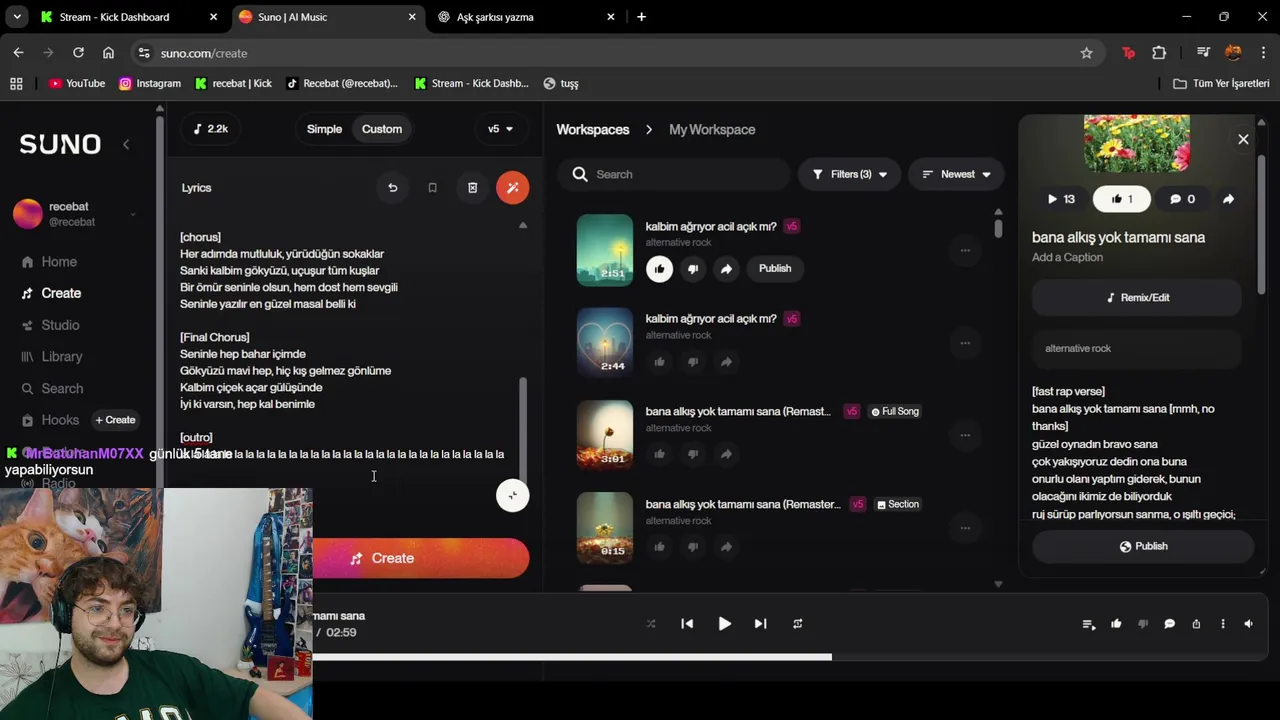Click the orange magic wand lyrics button
Image resolution: width=1280 pixels, height=720 pixels.
tap(512, 188)
